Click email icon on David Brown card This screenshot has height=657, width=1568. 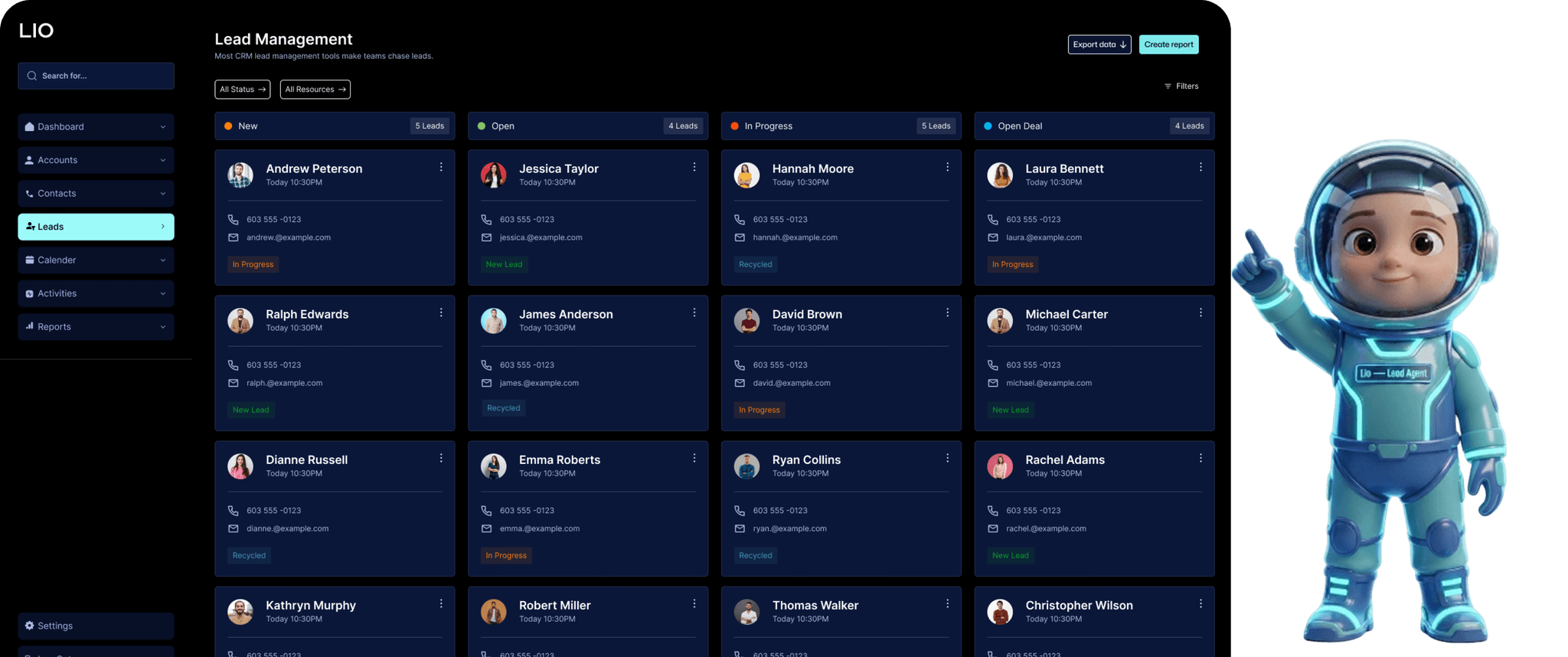click(740, 383)
